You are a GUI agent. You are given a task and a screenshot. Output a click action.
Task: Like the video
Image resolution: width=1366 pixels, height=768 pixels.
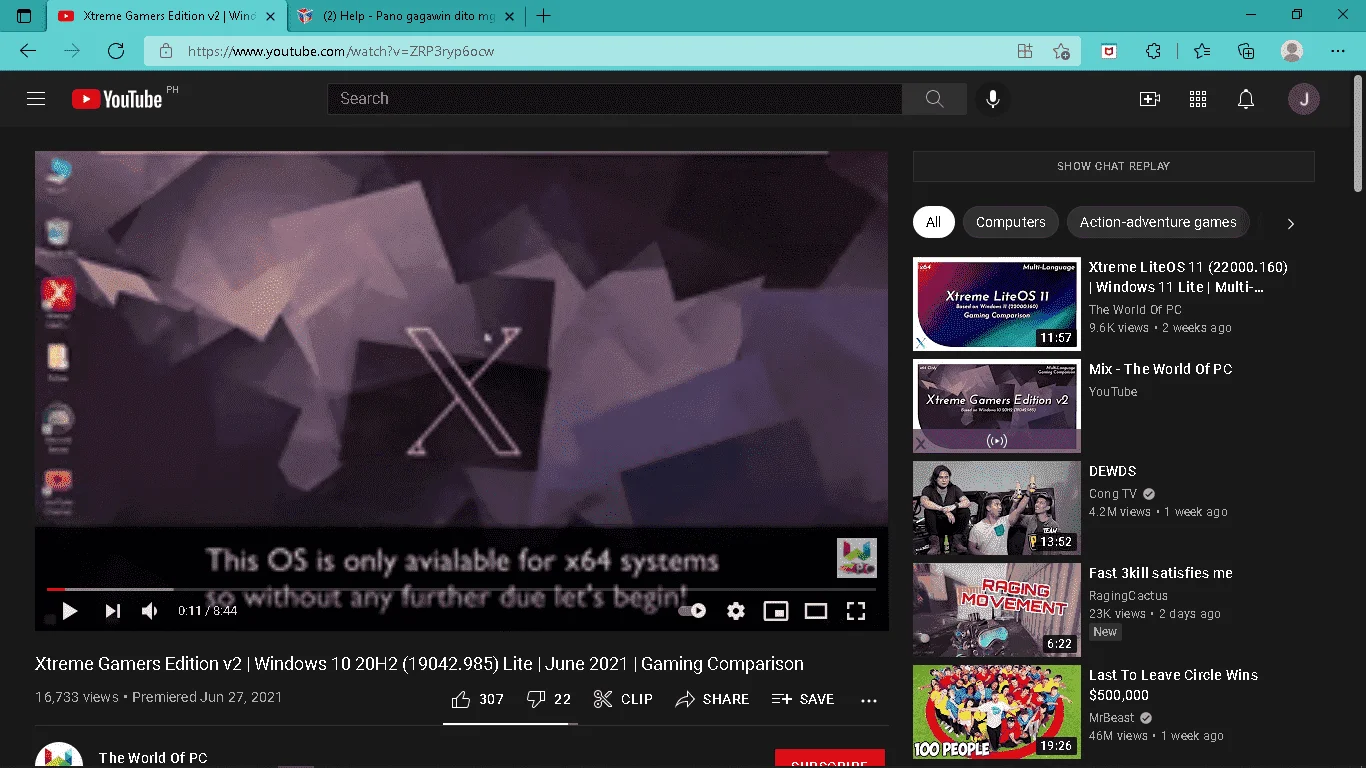(x=477, y=699)
